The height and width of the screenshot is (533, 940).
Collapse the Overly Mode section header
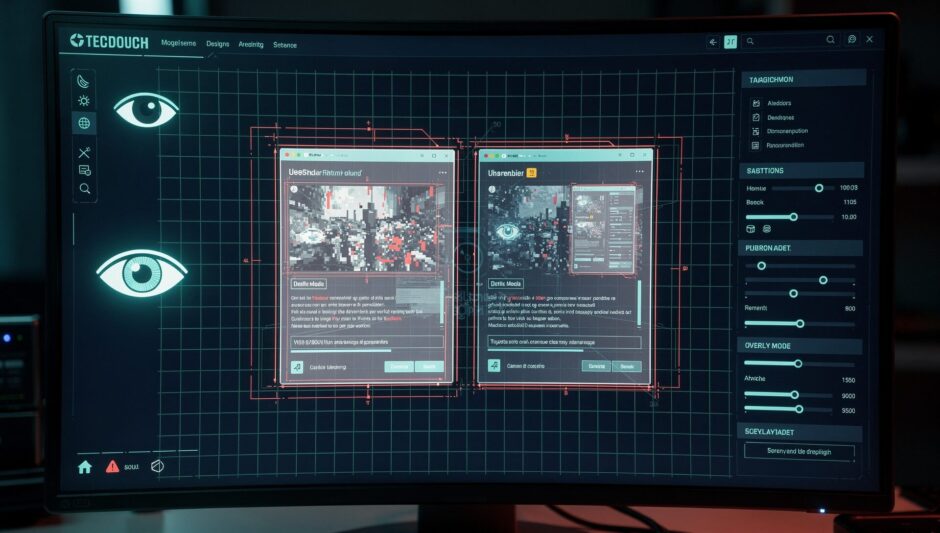pyautogui.click(x=801, y=345)
